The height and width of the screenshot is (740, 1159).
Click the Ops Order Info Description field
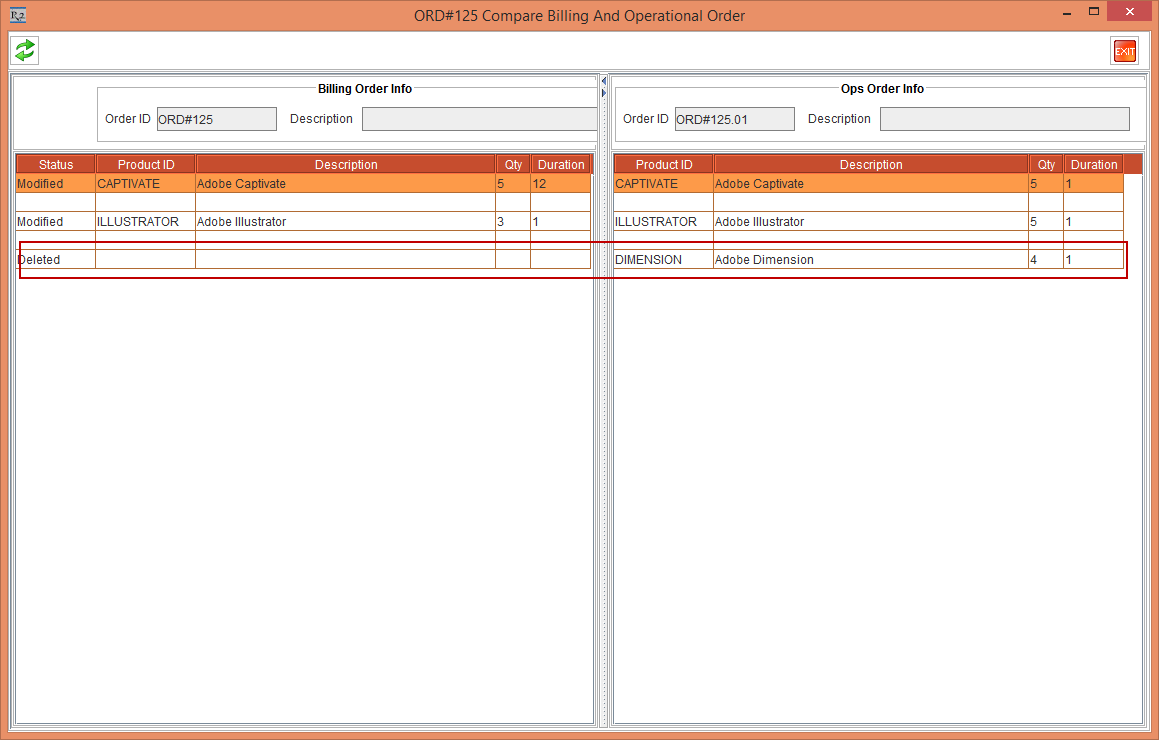point(1004,119)
